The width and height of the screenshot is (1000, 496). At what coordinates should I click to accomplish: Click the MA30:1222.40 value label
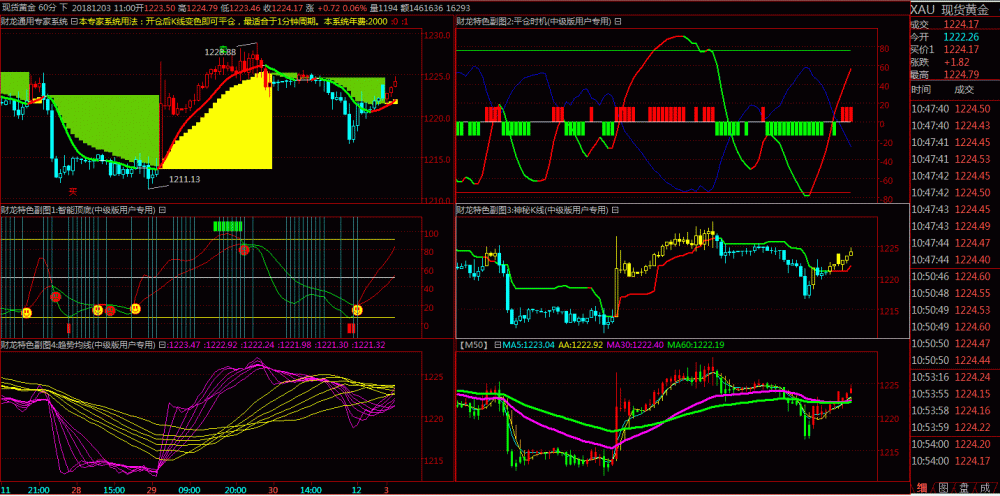click(635, 345)
